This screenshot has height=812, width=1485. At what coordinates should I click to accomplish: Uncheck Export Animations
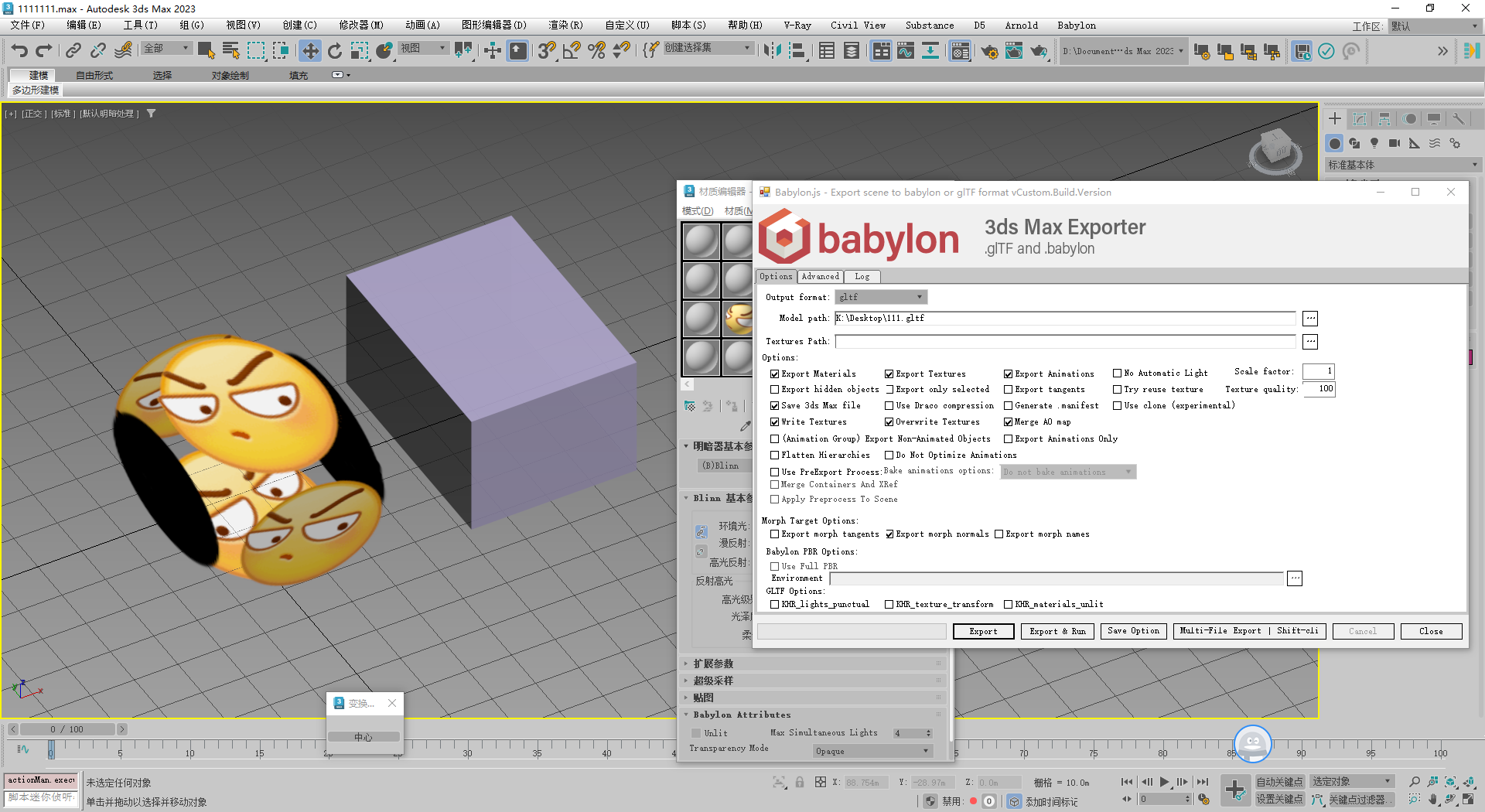1009,374
